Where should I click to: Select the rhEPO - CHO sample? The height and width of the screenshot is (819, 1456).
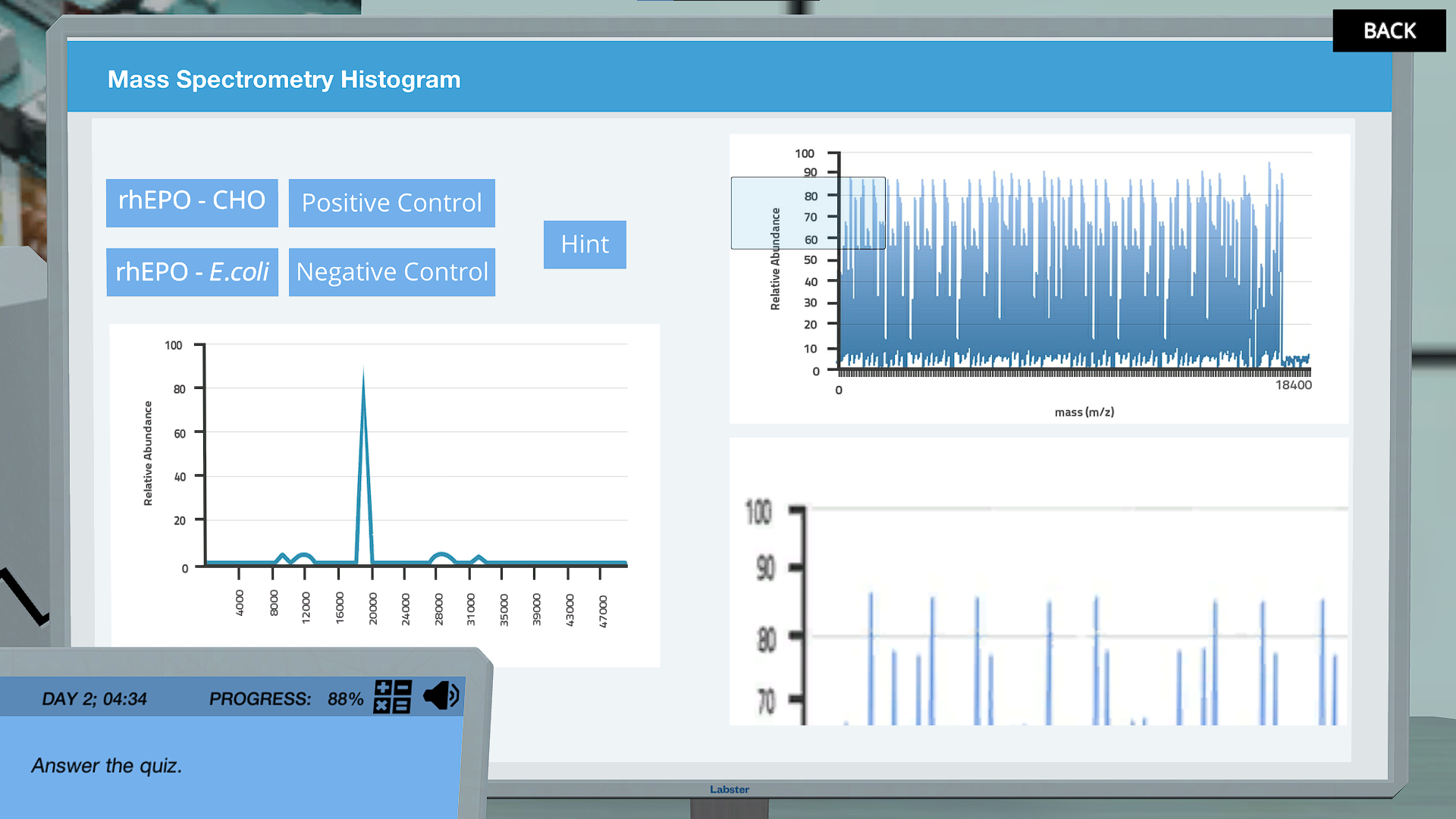point(192,202)
